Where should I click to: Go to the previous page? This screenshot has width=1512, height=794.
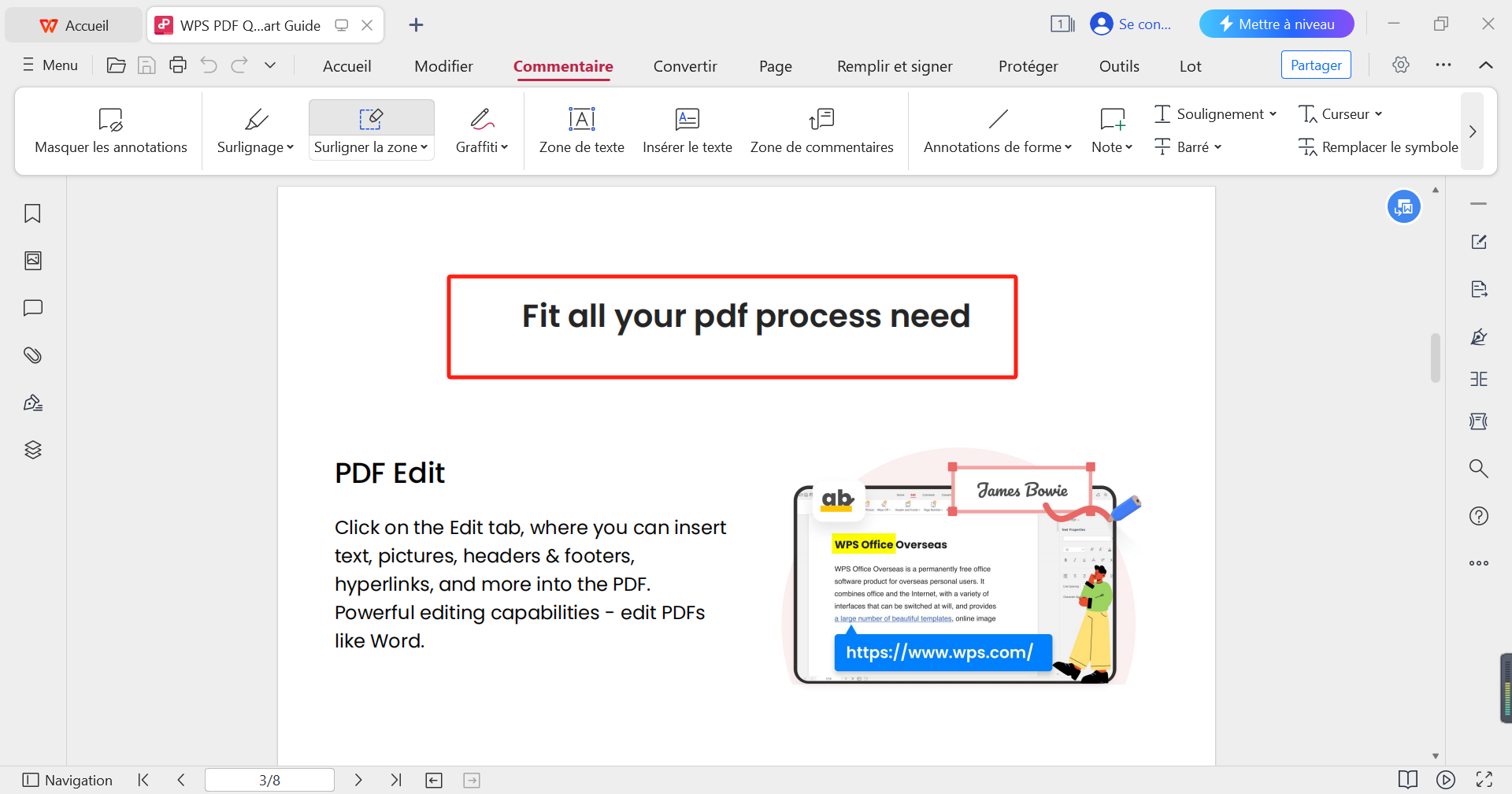tap(181, 780)
